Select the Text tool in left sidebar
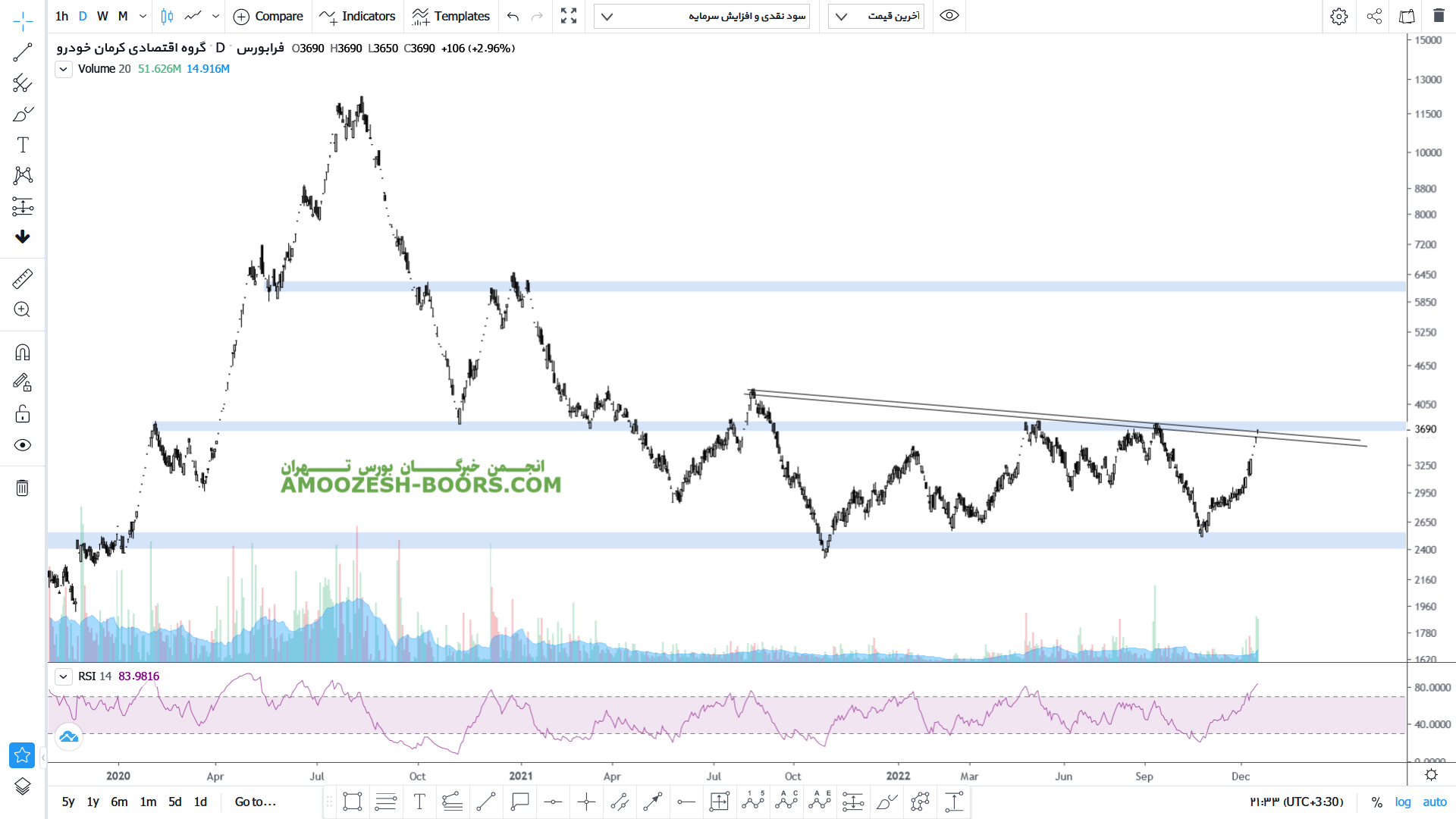The width and height of the screenshot is (1456, 819). pyautogui.click(x=23, y=145)
